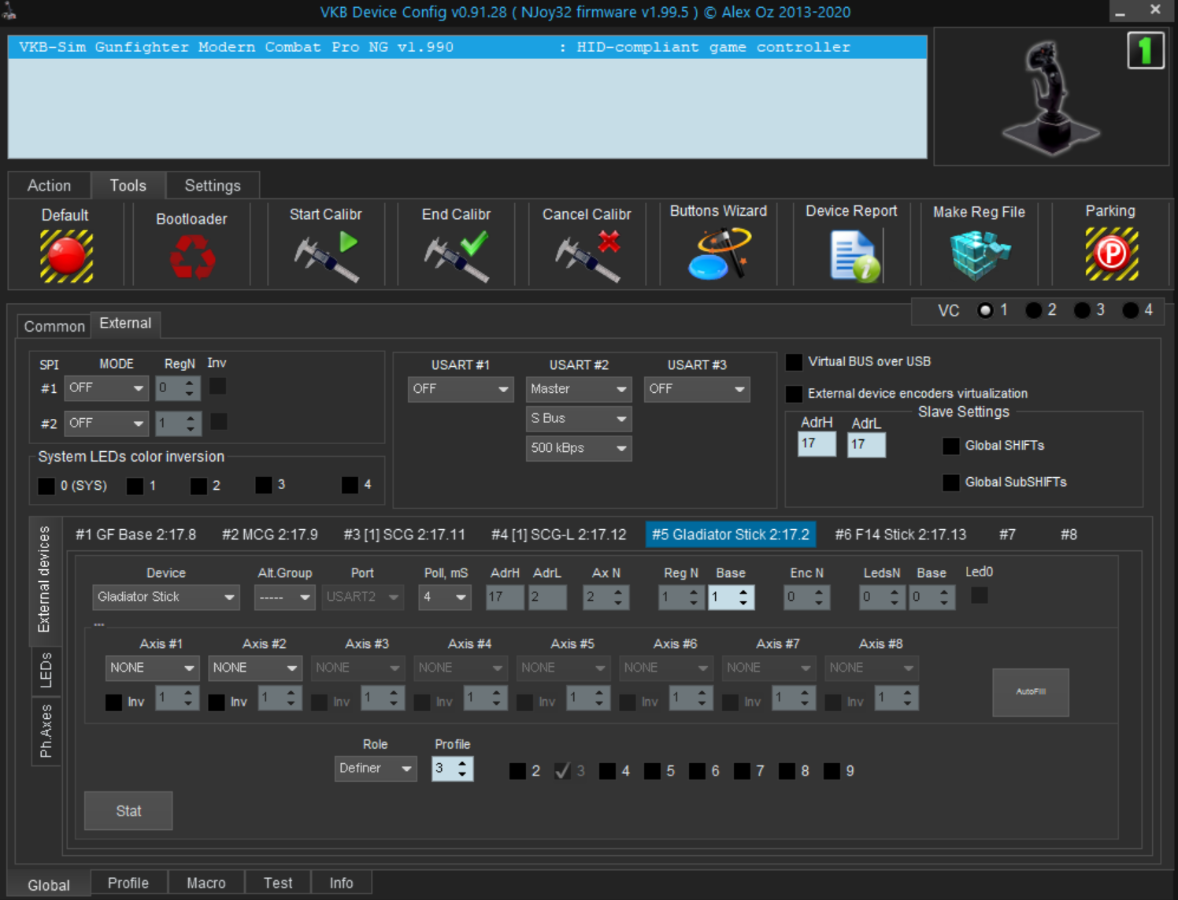Viewport: 1178px width, 900px height.
Task: Select the #7 external device tab
Action: click(1007, 535)
